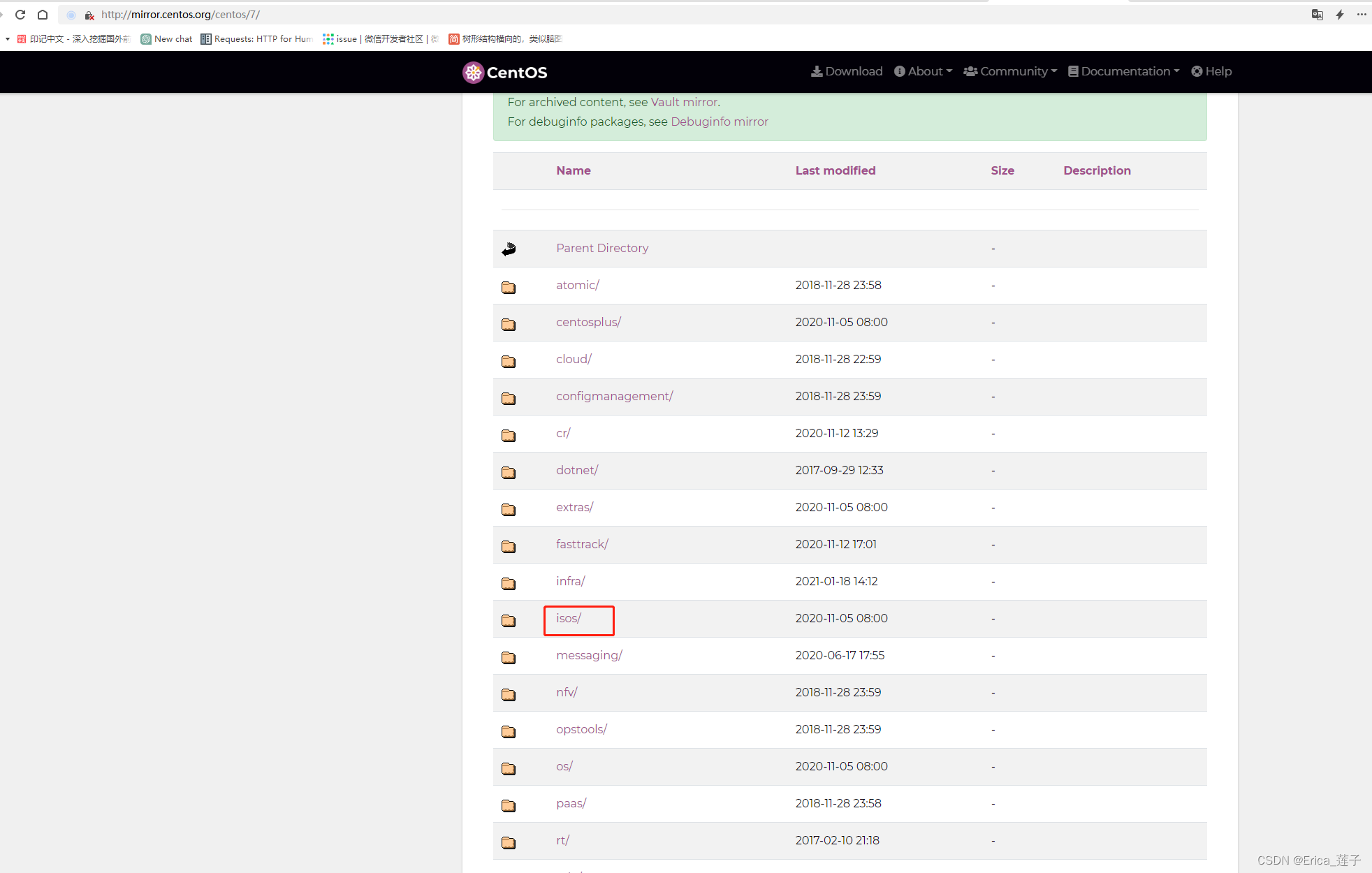Click the folder icon beside cr/
Image resolution: width=1372 pixels, height=873 pixels.
509,435
